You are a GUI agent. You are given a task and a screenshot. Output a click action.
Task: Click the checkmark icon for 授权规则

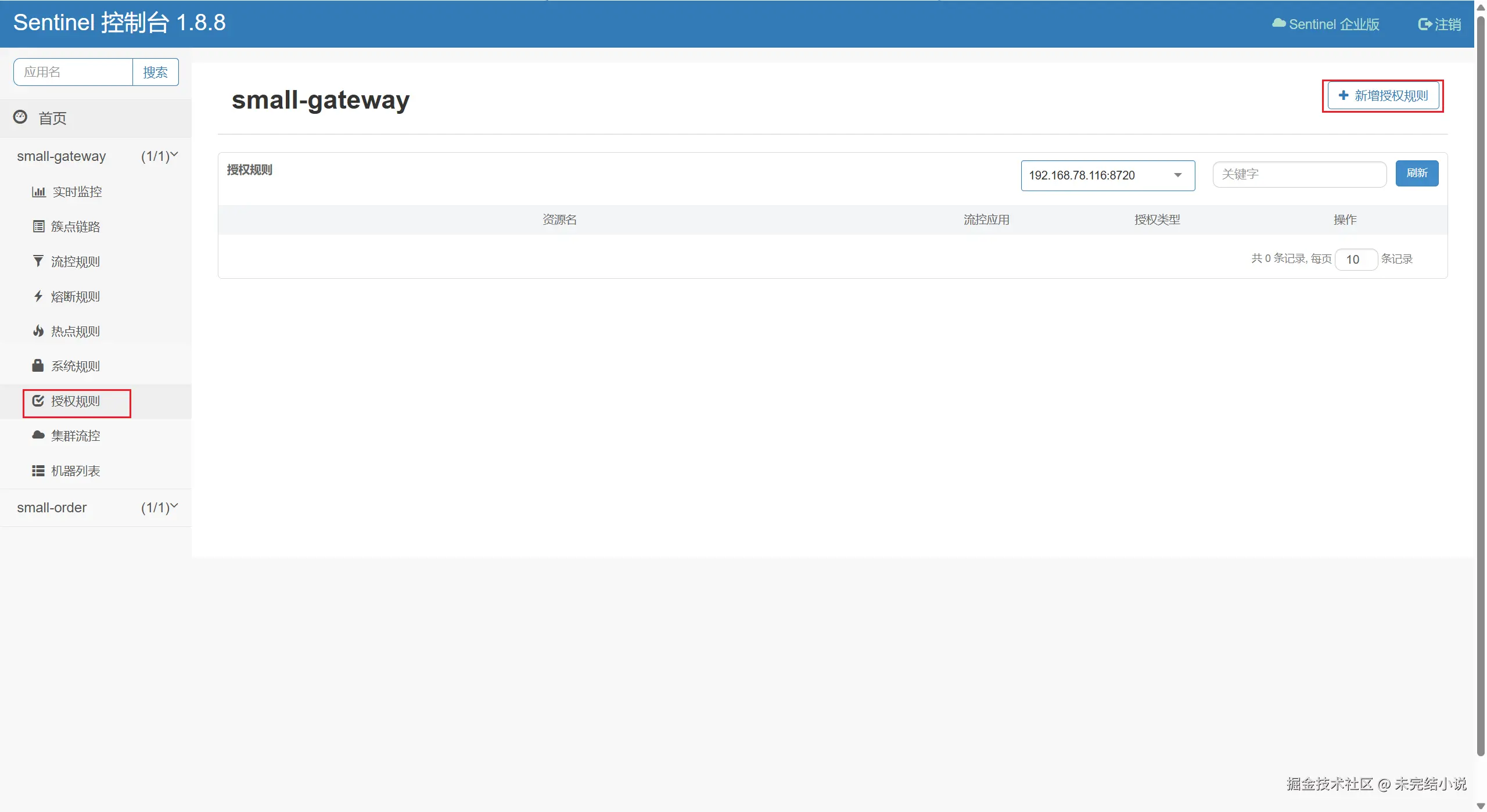tap(38, 401)
